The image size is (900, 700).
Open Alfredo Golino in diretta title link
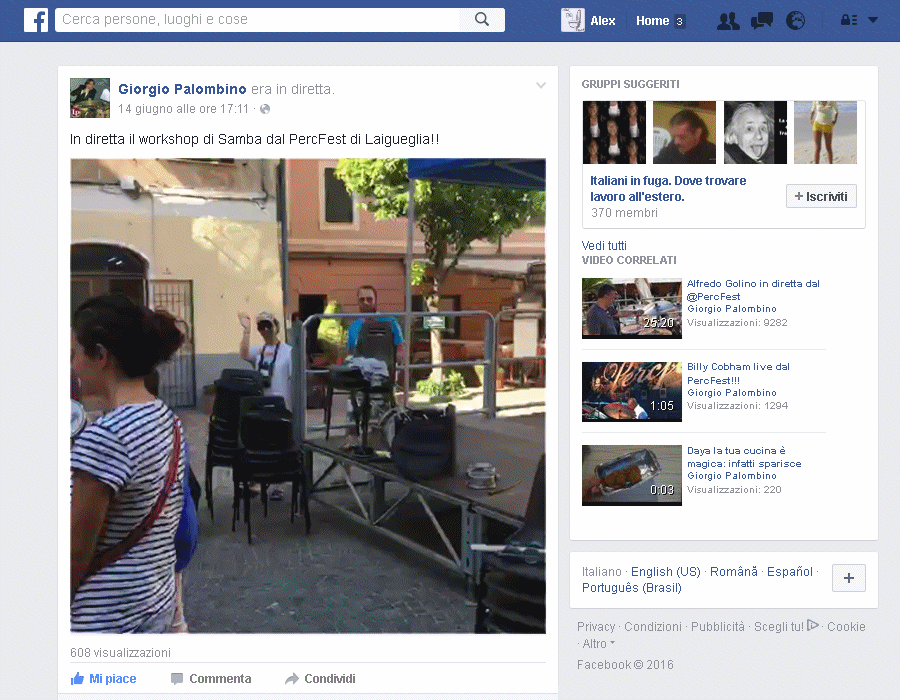coord(753,290)
